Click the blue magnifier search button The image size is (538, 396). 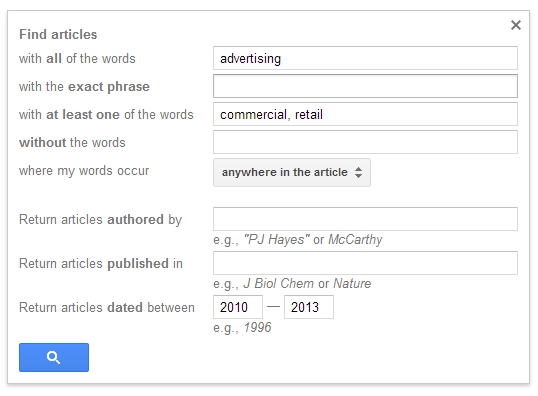[x=54, y=357]
